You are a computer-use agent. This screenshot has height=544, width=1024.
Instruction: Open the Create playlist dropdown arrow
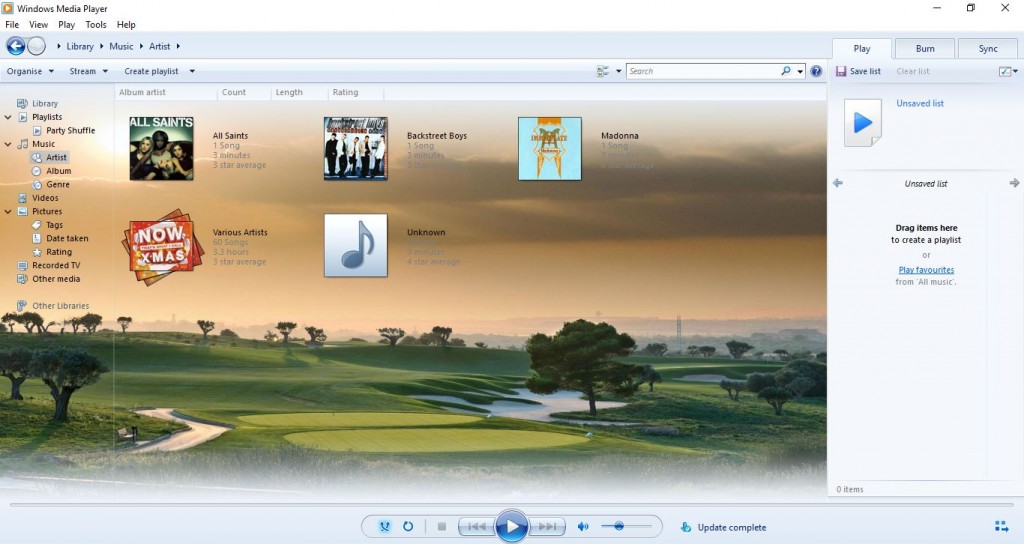tap(192, 71)
